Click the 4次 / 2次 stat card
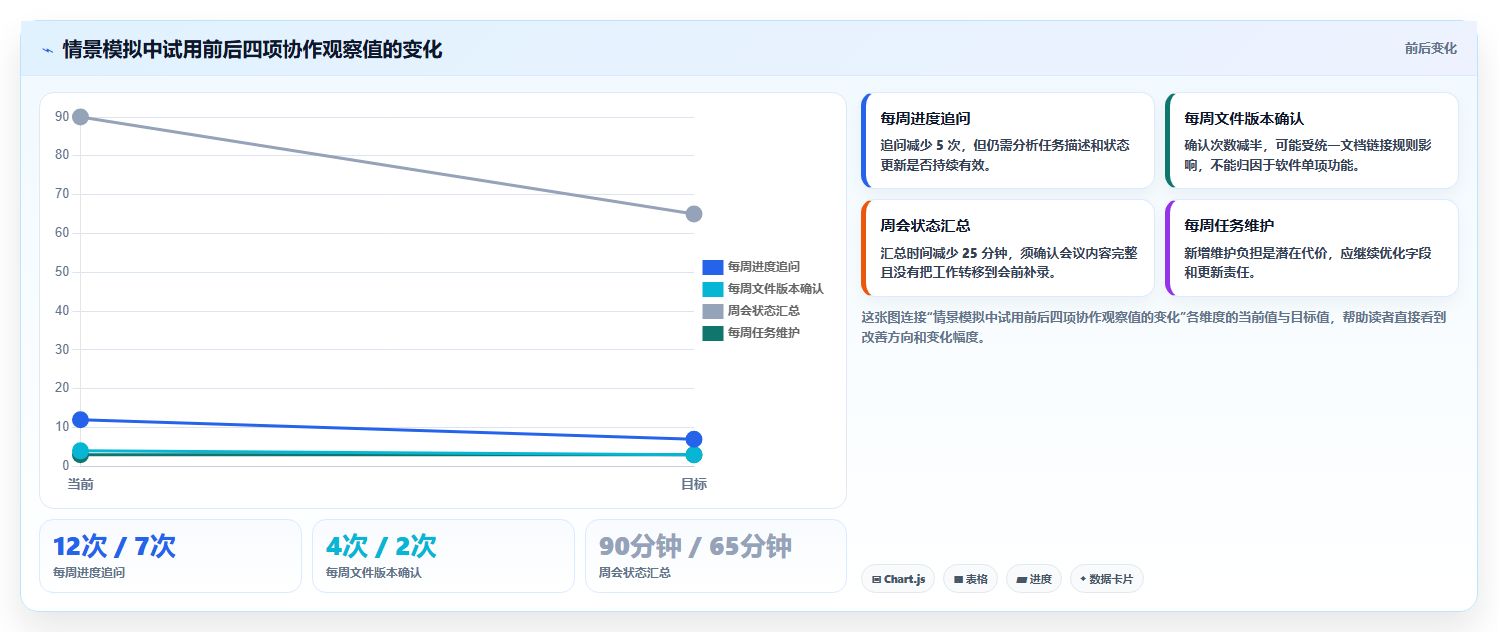The image size is (1498, 632). [x=443, y=556]
